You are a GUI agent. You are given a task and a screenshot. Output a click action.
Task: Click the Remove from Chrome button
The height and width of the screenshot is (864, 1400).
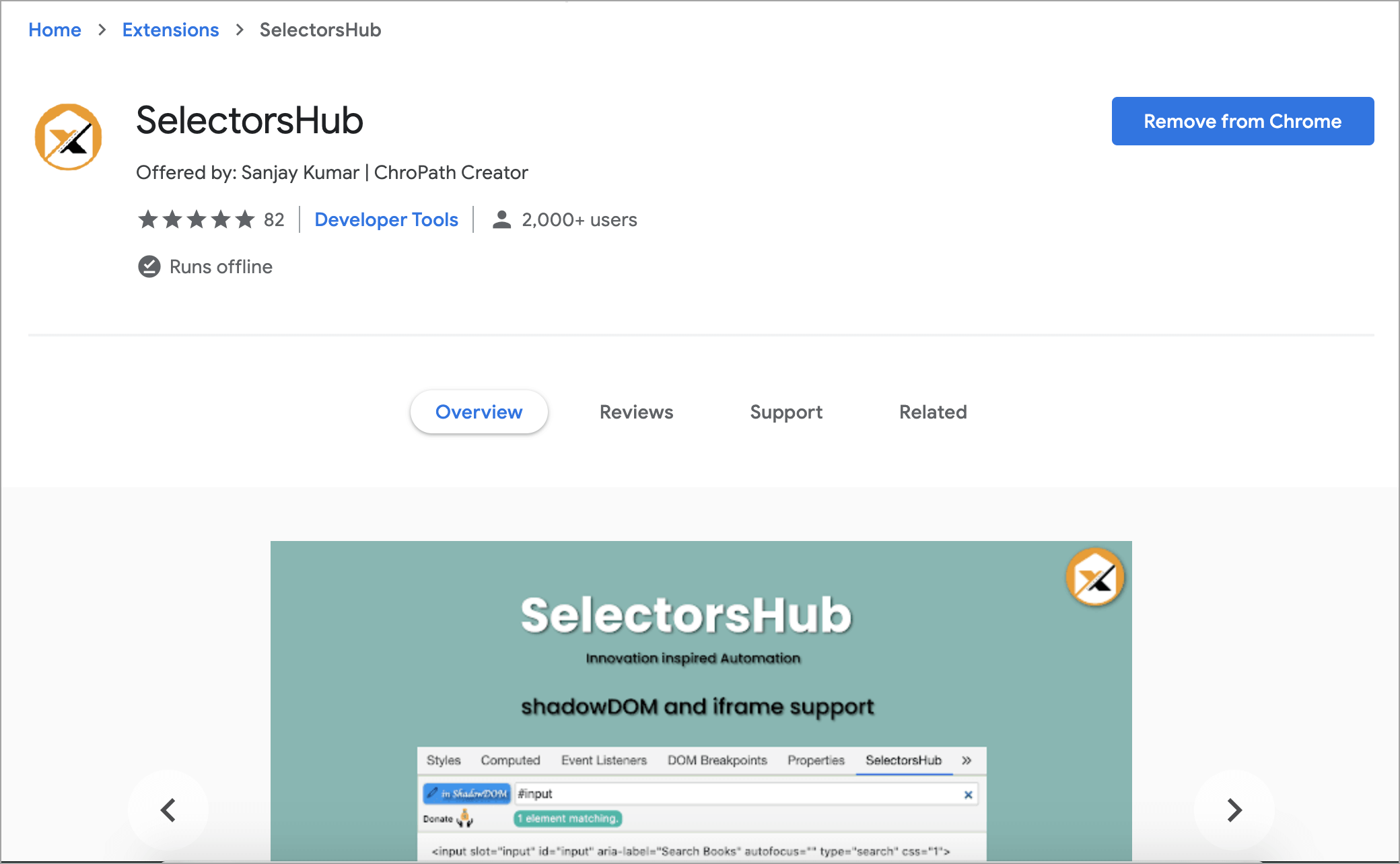pos(1243,120)
